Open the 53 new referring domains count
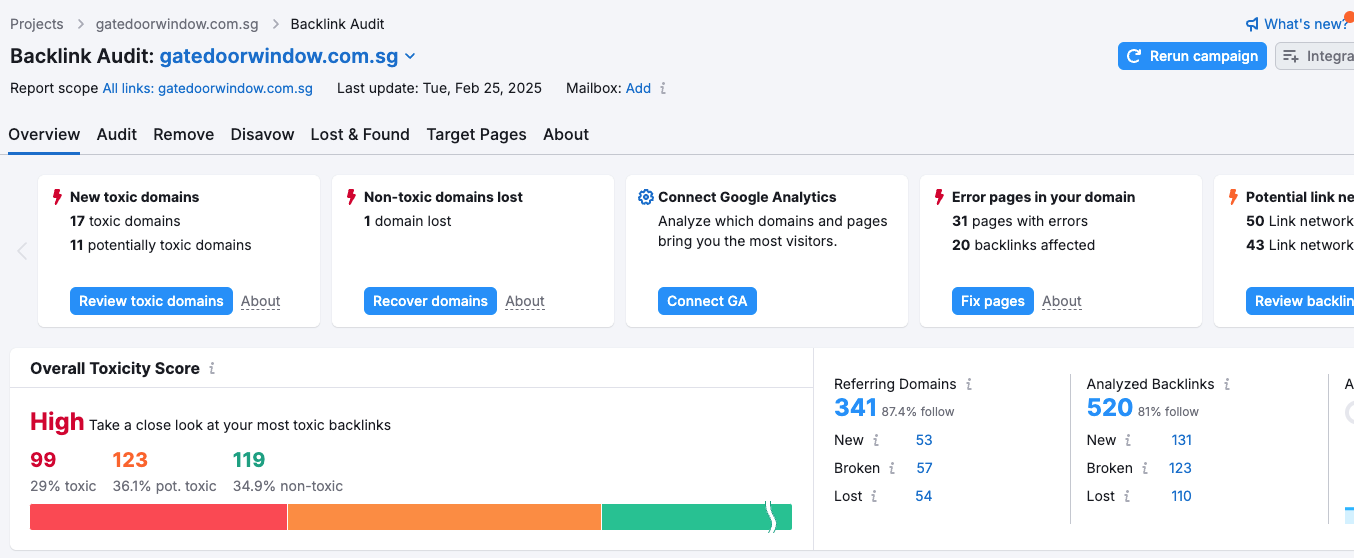The width and height of the screenshot is (1354, 558). coord(923,440)
